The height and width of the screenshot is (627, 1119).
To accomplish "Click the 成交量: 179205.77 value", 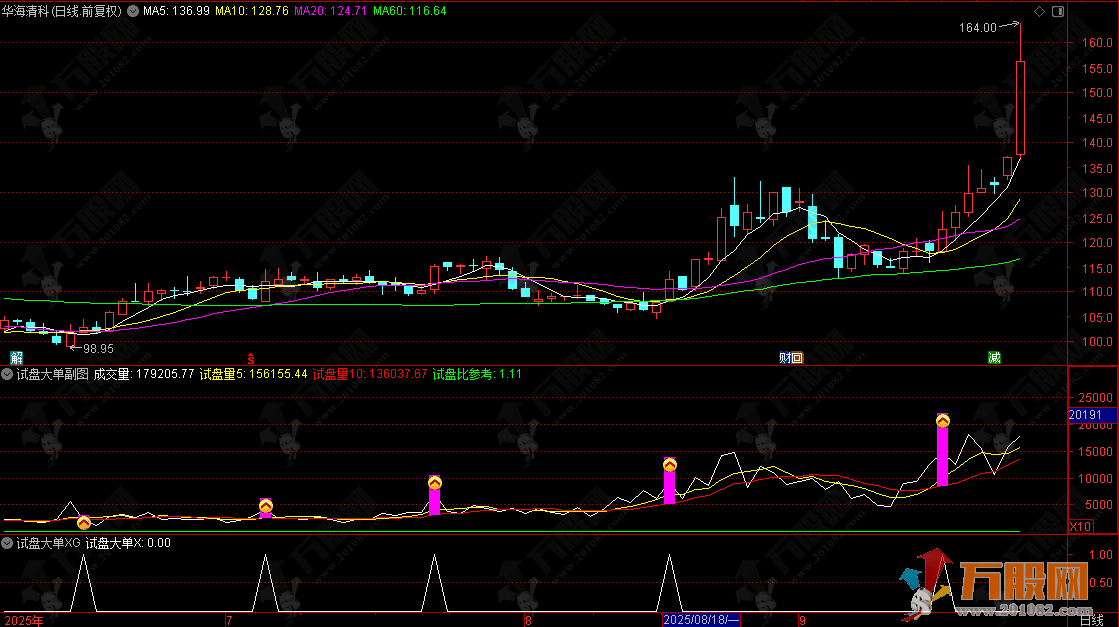I will 143,374.
